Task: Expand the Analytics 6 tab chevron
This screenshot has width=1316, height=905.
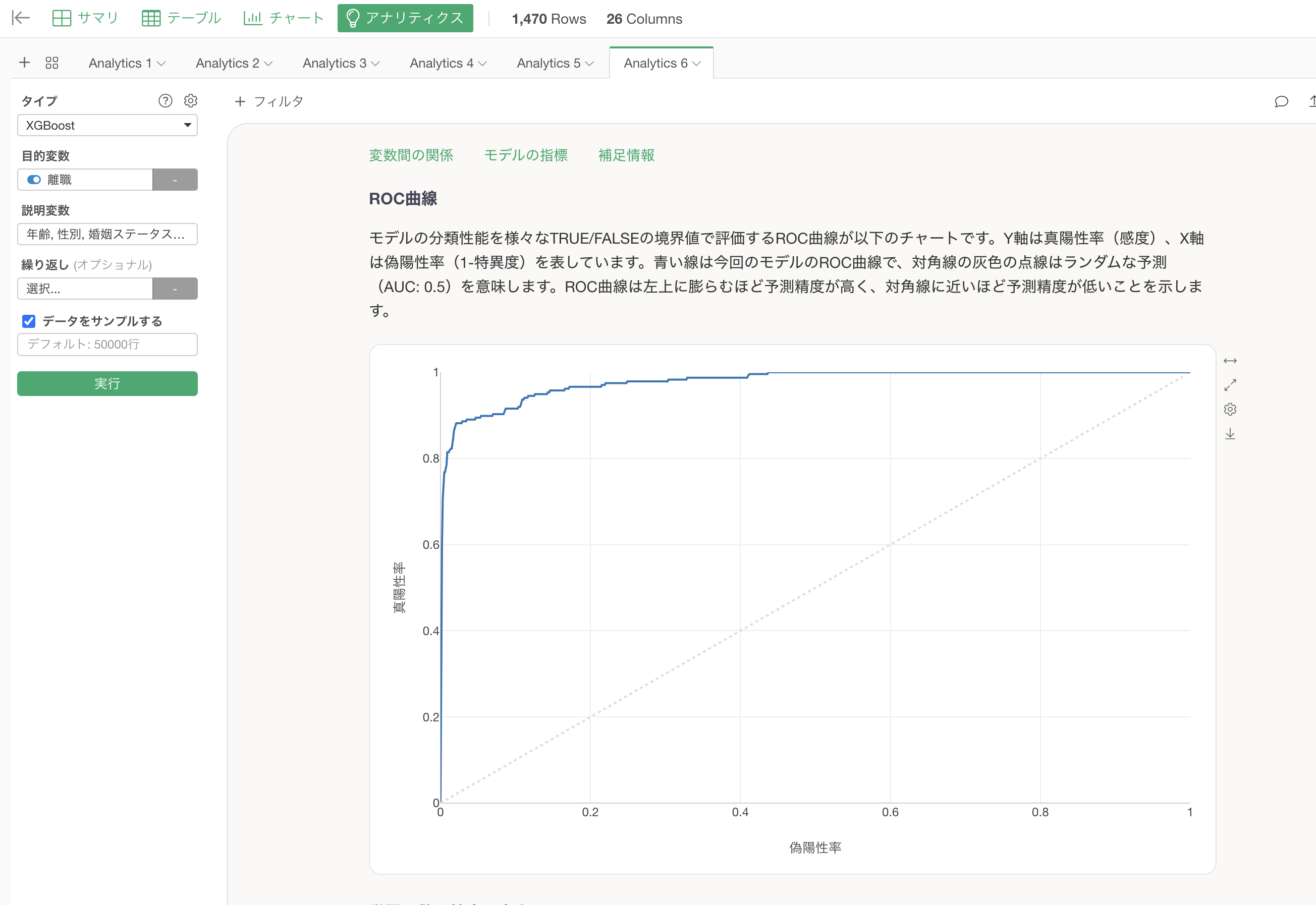Action: 697,64
